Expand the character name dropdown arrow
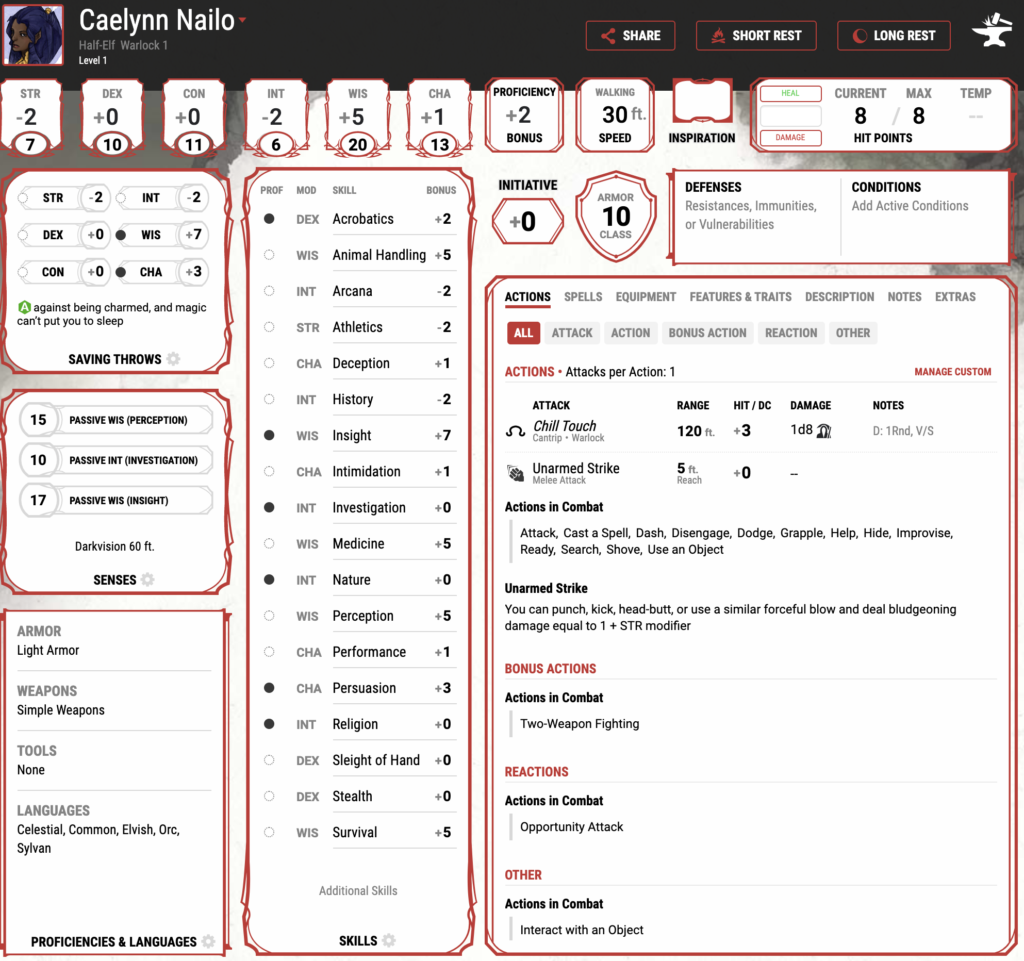 243,21
